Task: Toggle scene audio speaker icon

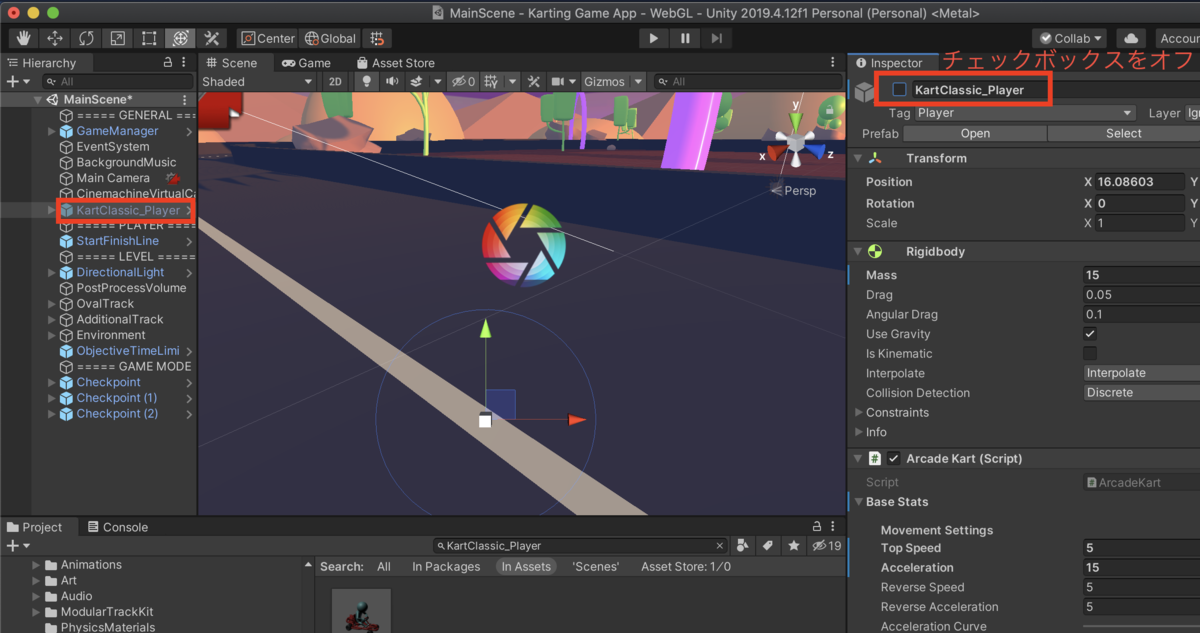Action: tap(391, 81)
